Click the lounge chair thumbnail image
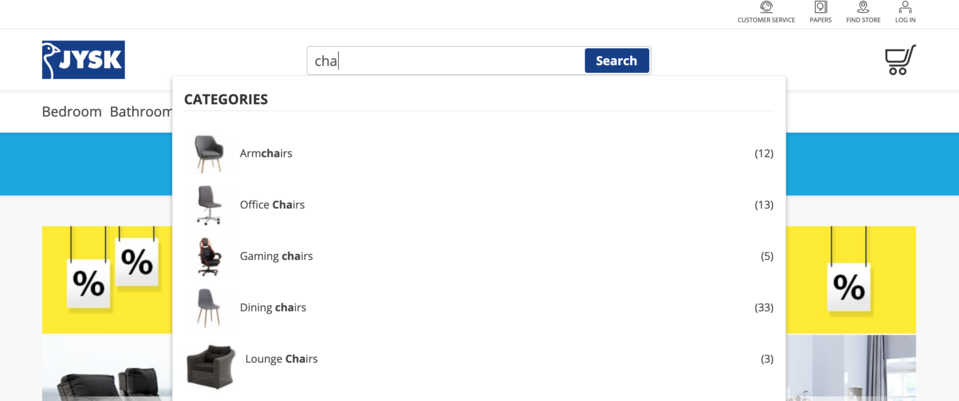Viewport: 959px width, 401px height. click(x=211, y=365)
